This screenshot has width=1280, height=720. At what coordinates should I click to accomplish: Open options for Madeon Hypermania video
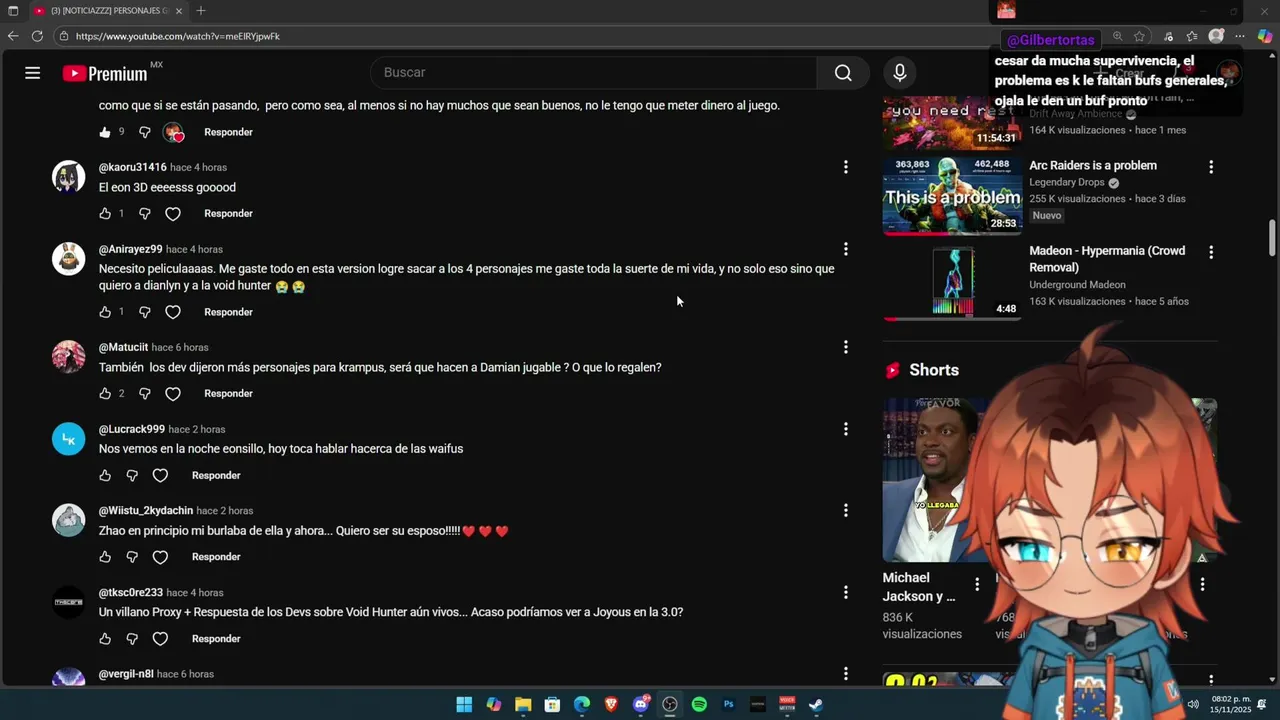(1211, 253)
